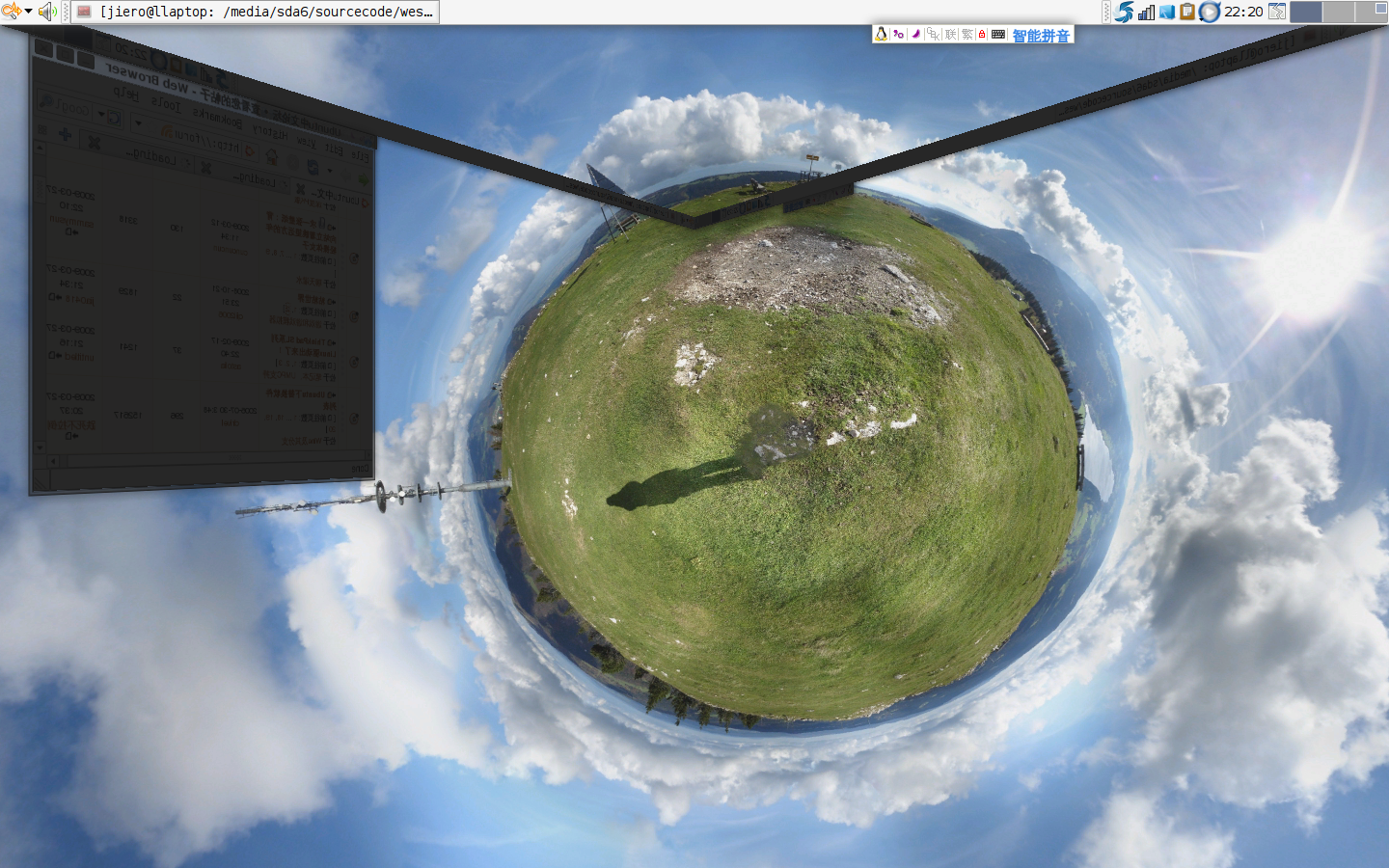Viewport: 1389px width, 868px height.
Task: Open the 22:20 clock
Action: (x=1243, y=12)
